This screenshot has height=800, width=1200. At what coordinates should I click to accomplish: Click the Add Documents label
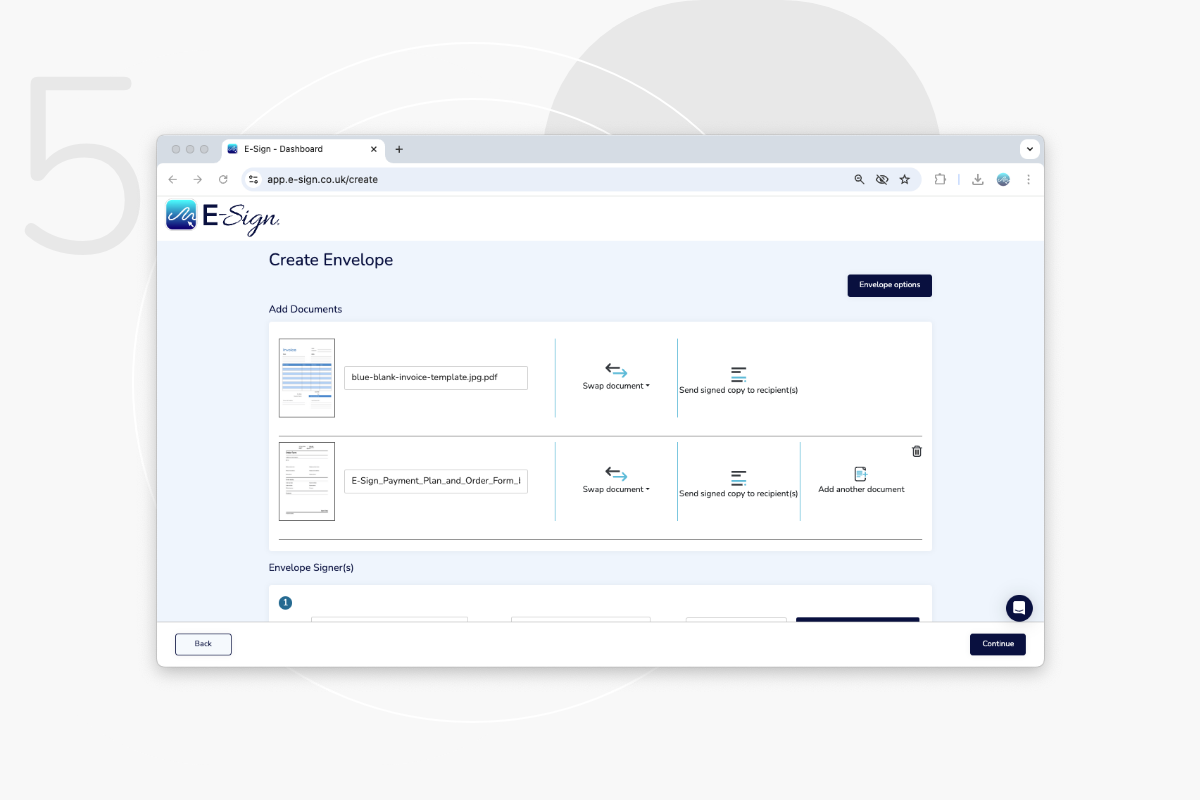pos(305,310)
